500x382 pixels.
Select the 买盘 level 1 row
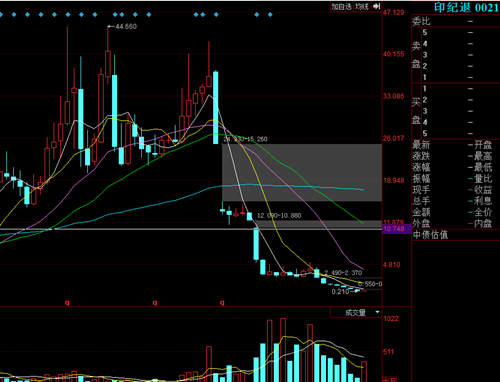pos(460,89)
